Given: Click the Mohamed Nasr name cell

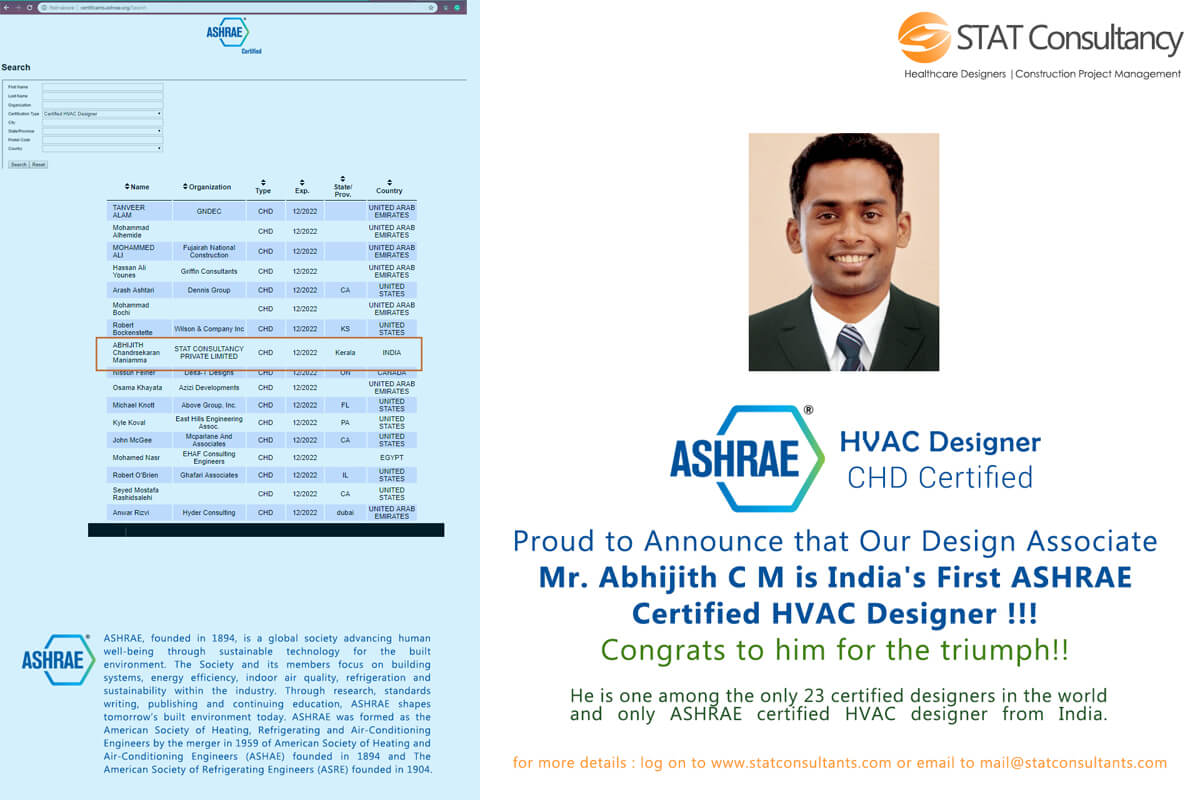Looking at the screenshot, I should [x=136, y=457].
